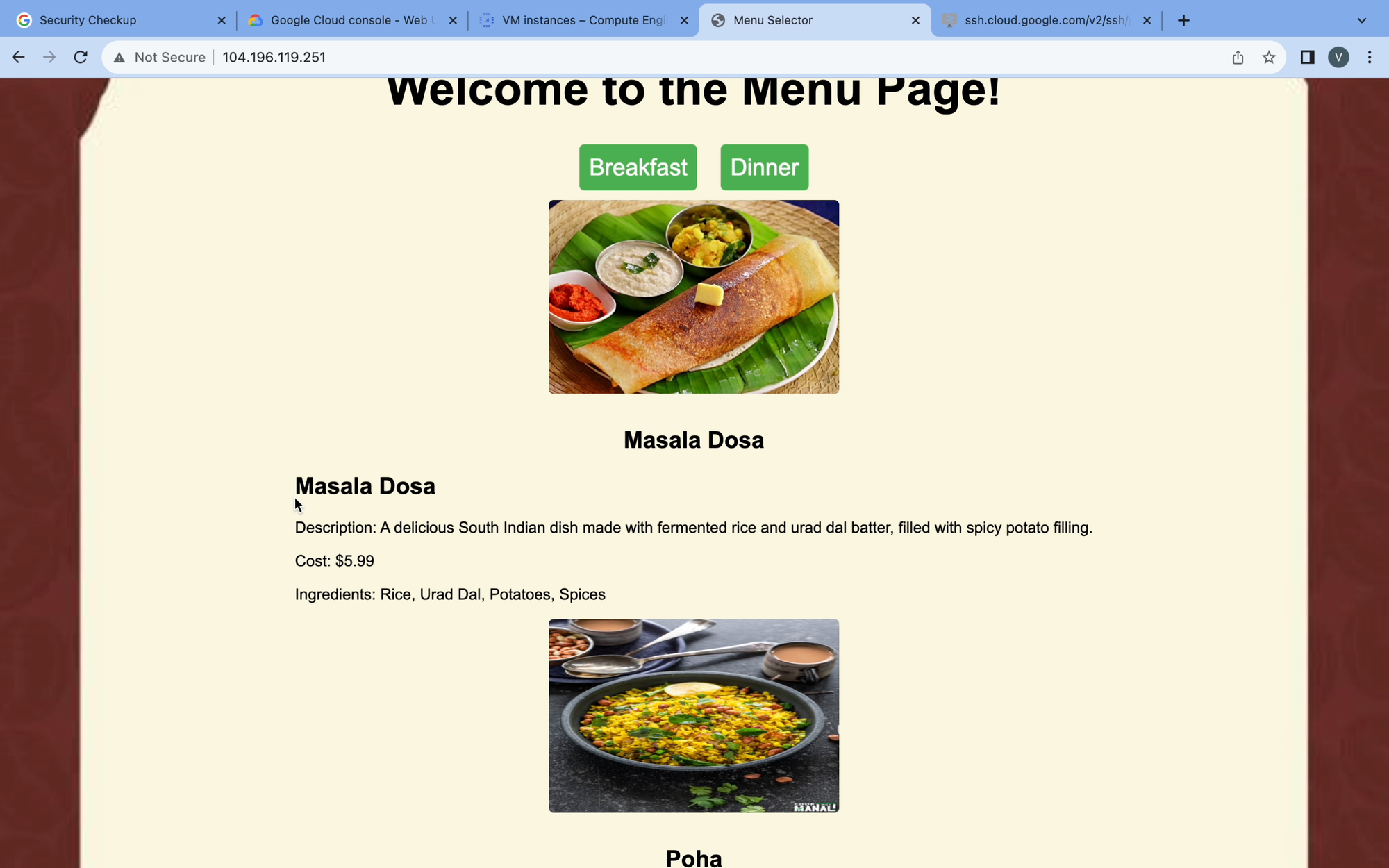Click the browser extensions puzzle icon
Image resolution: width=1389 pixels, height=868 pixels.
(x=1307, y=57)
